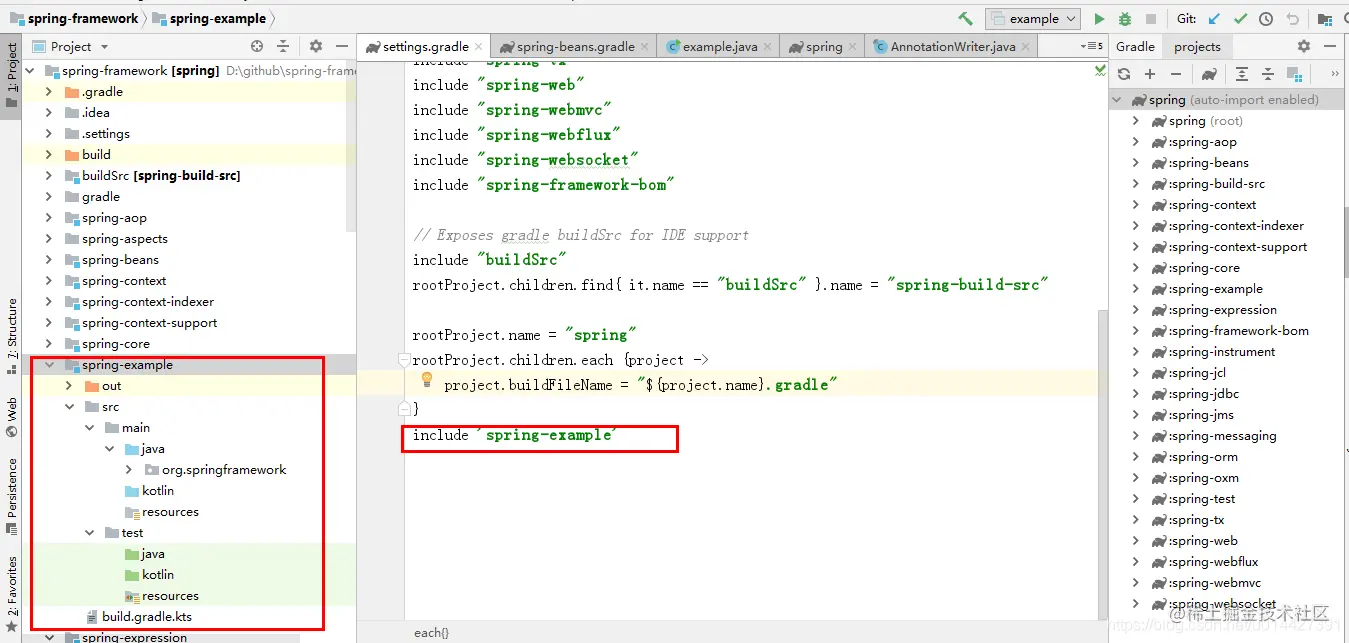
Task: Run the example configuration
Action: coord(1099,19)
